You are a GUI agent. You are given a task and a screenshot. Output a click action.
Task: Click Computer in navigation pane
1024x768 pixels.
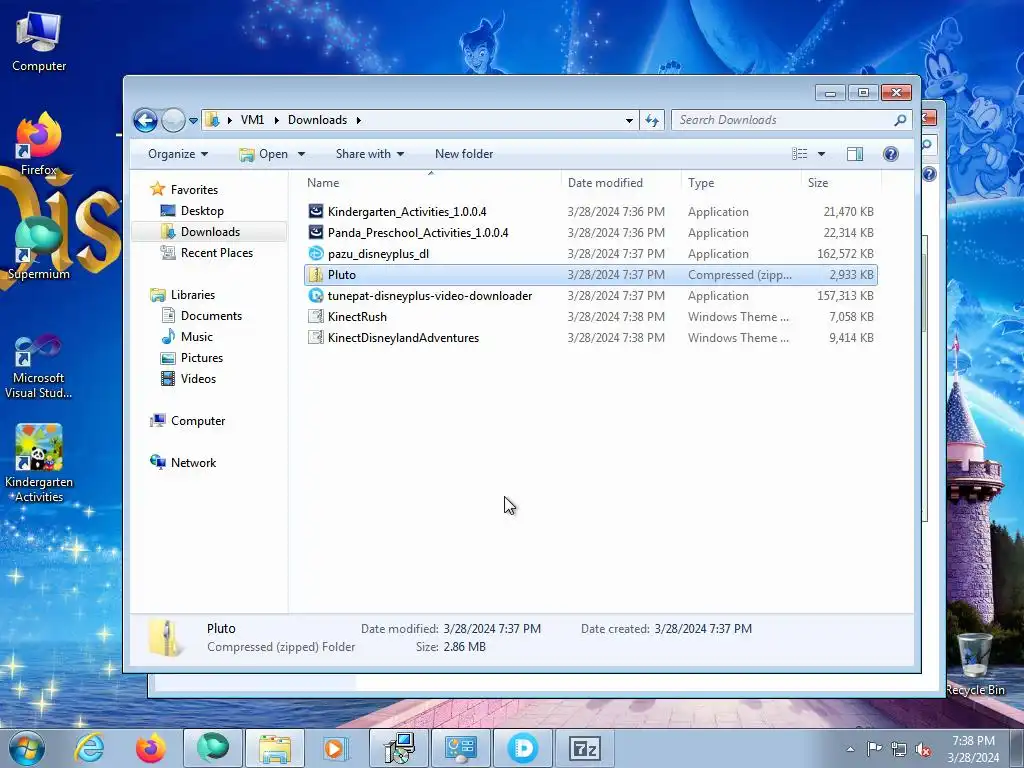click(187, 421)
